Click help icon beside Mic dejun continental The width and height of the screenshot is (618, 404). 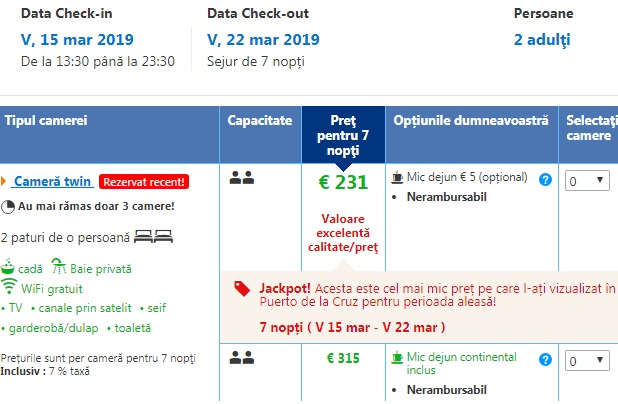pos(545,359)
